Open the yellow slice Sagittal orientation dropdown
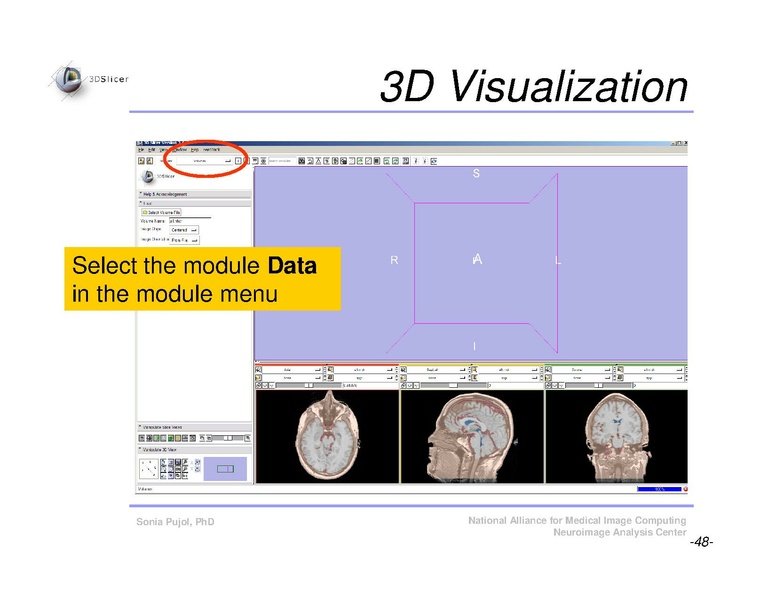Viewport: 776px width, 600px height. pos(437,370)
